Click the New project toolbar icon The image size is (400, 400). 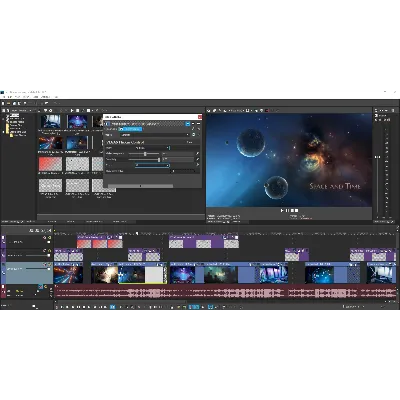click(x=3, y=104)
